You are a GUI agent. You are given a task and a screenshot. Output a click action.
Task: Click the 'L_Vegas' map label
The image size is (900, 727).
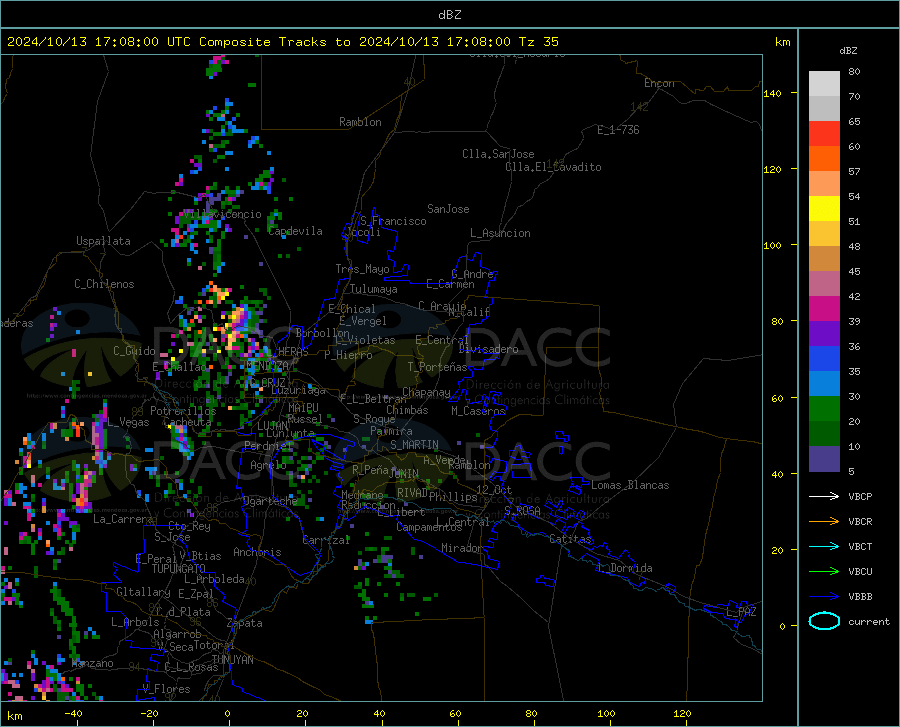coord(128,422)
